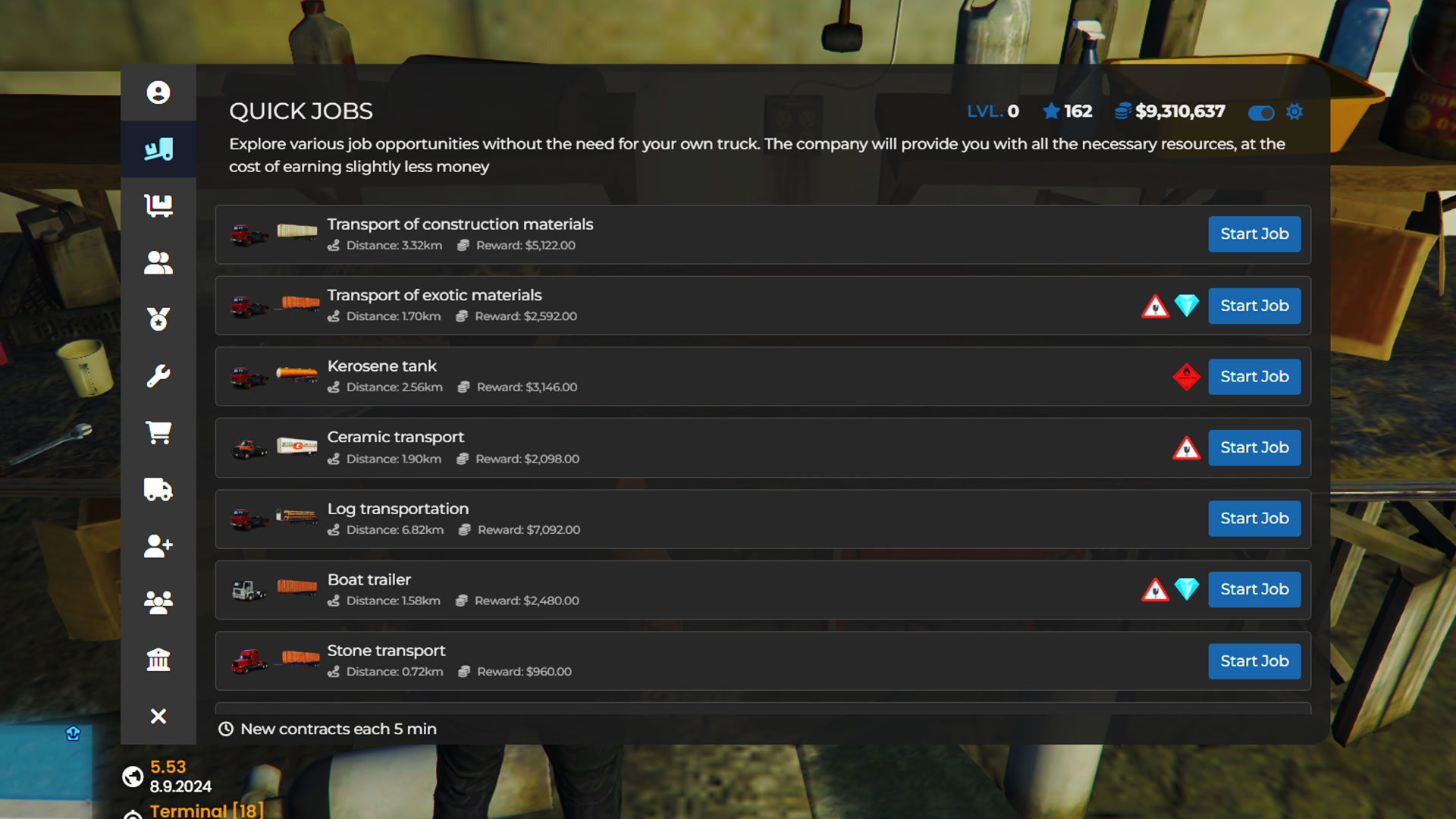Close the menu with the X icon

pyautogui.click(x=158, y=716)
